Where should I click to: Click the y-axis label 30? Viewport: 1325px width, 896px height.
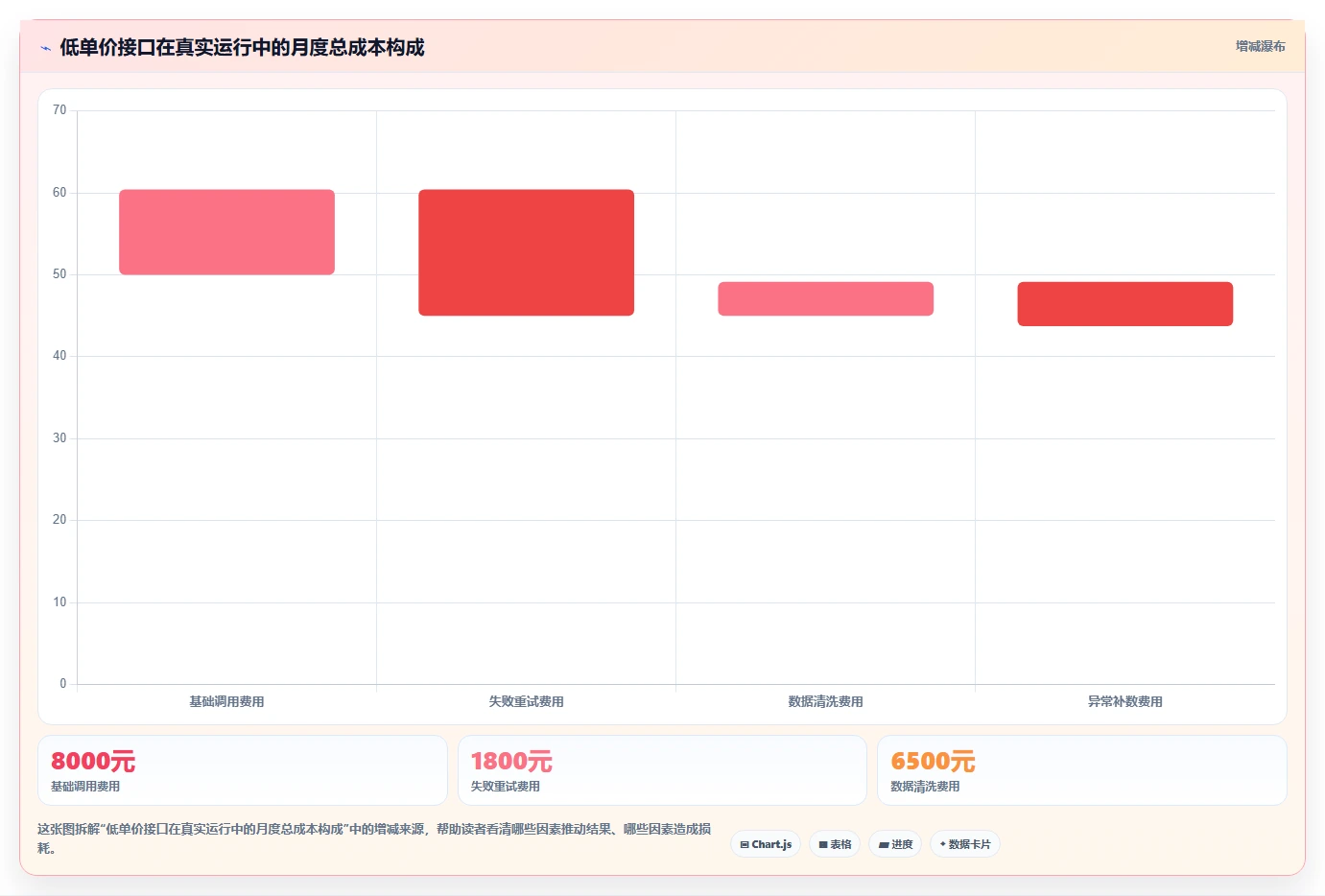point(59,438)
